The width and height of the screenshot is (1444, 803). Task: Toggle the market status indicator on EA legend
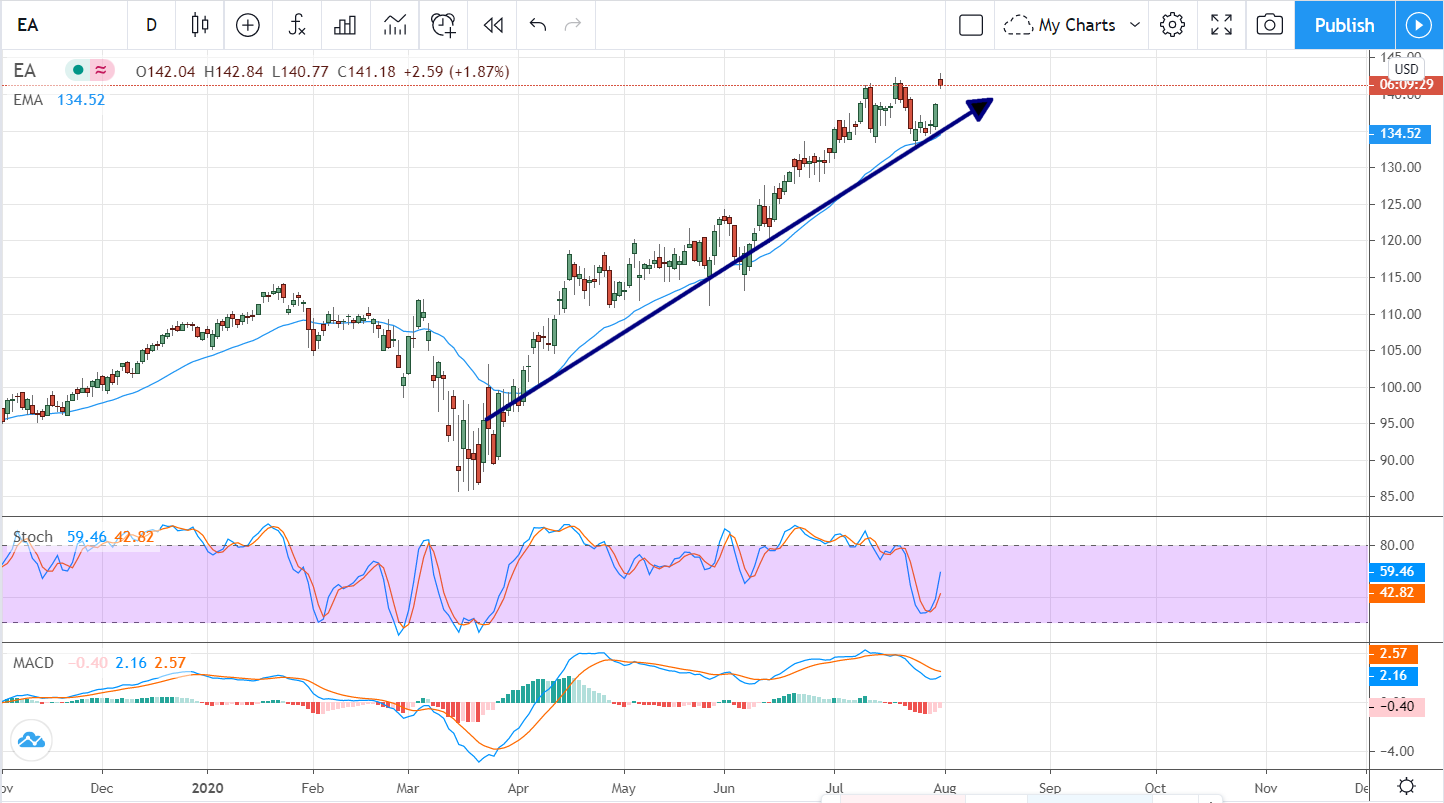[x=77, y=70]
